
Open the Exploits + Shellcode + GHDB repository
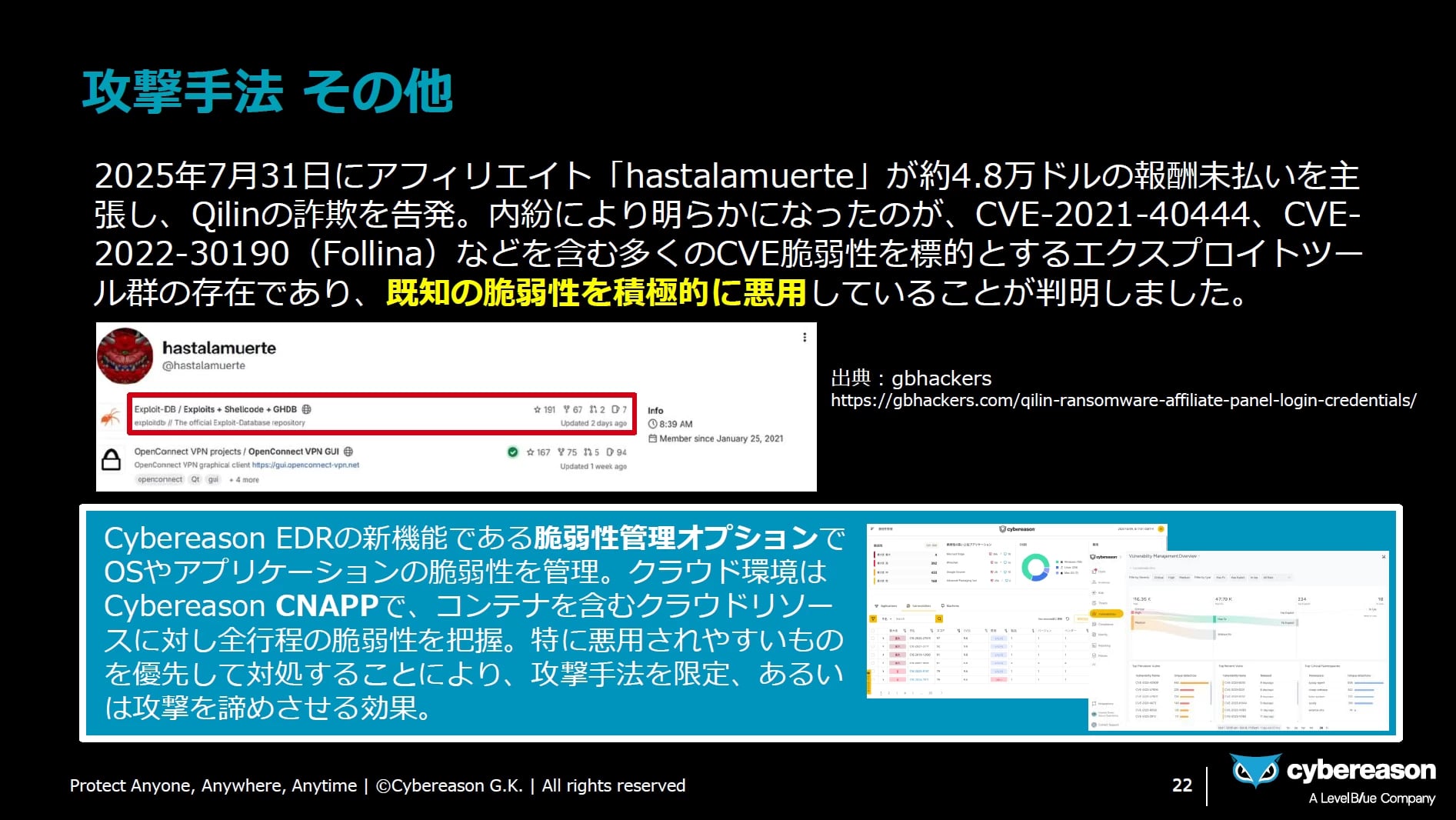[239, 409]
